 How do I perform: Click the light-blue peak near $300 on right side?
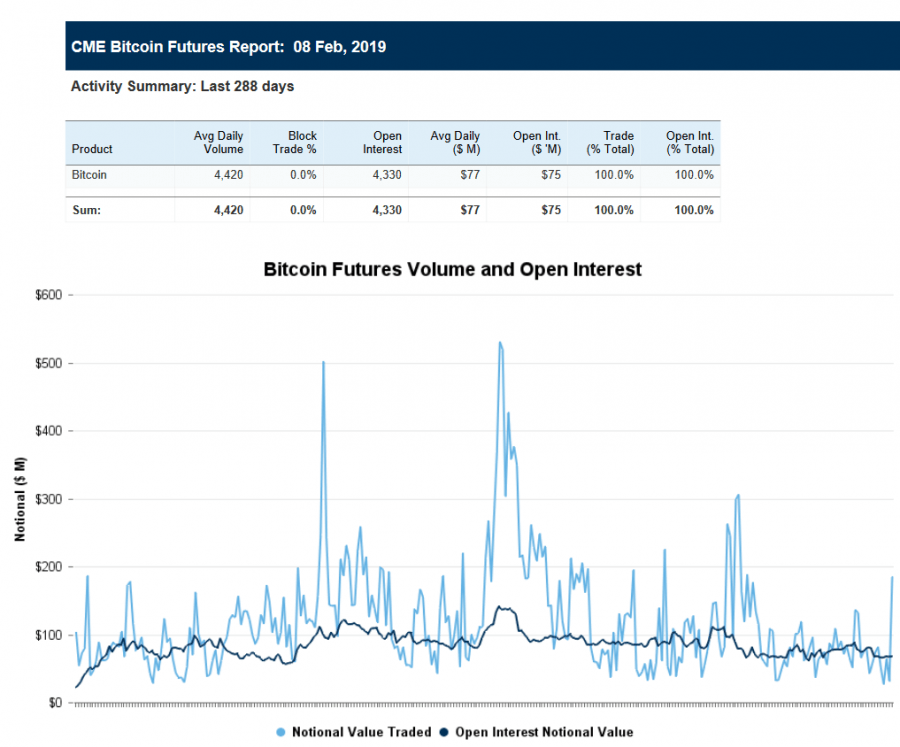(x=738, y=496)
